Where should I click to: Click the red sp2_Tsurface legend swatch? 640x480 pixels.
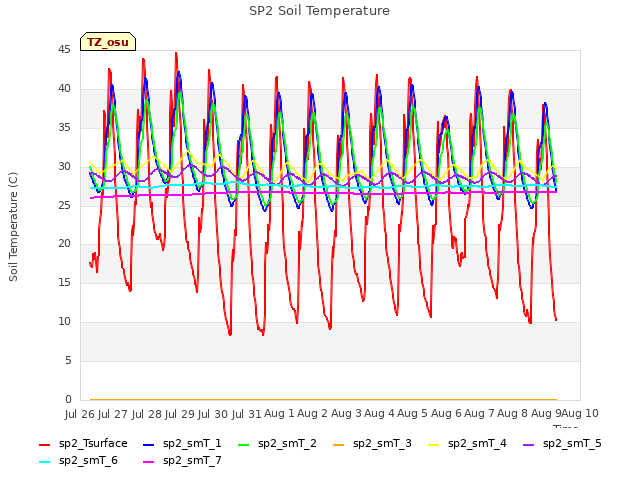click(x=44, y=444)
